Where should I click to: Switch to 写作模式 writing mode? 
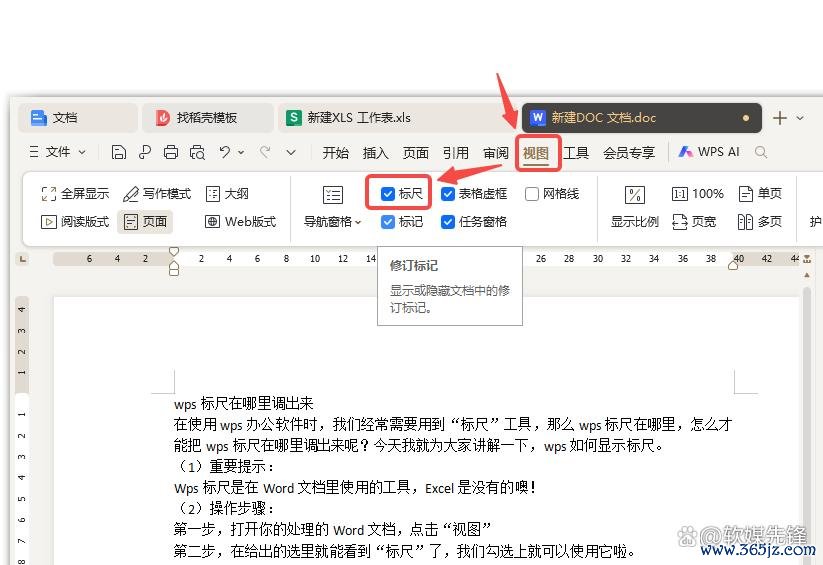pyautogui.click(x=156, y=194)
